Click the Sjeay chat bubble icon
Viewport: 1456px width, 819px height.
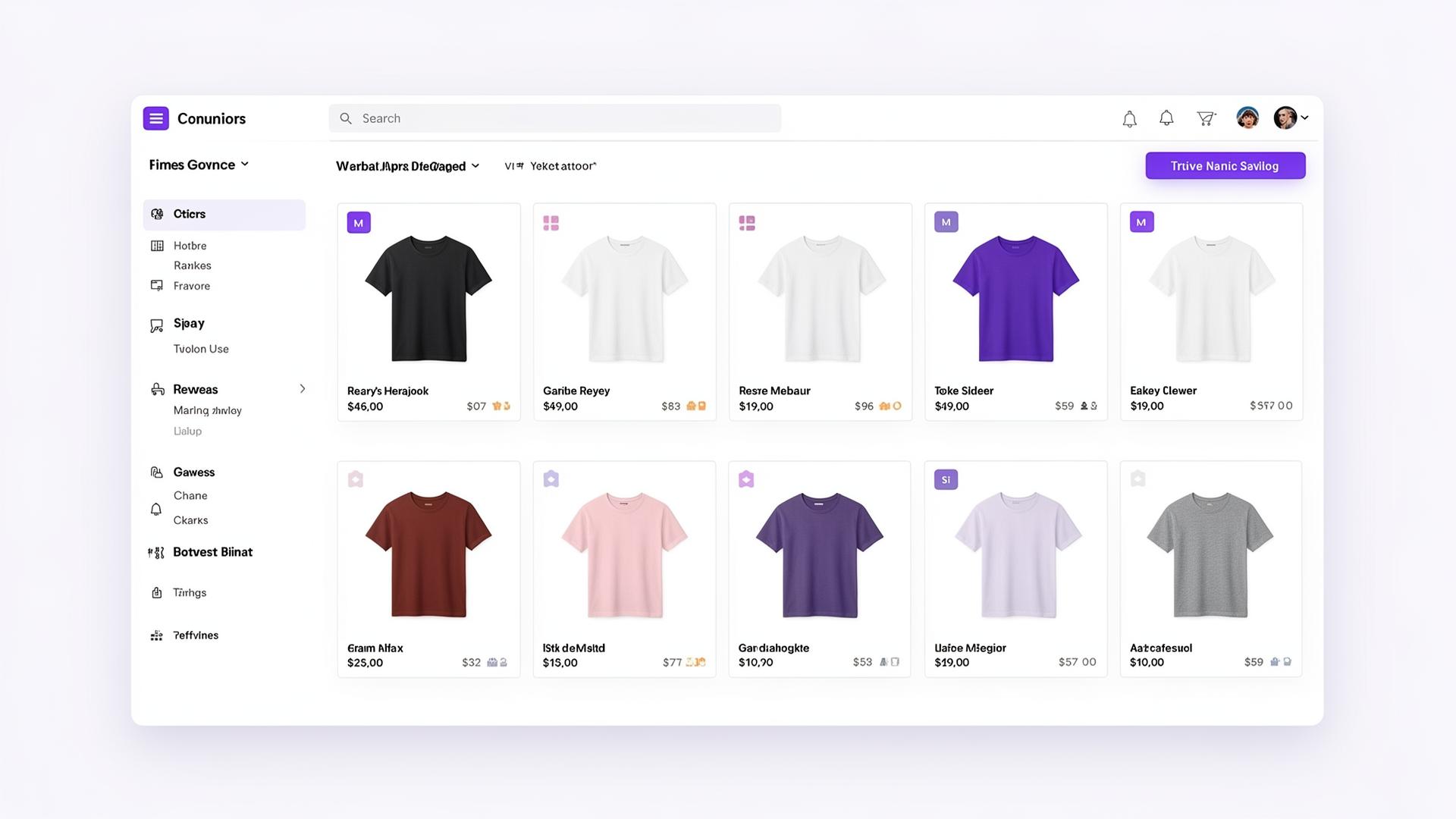click(x=157, y=326)
